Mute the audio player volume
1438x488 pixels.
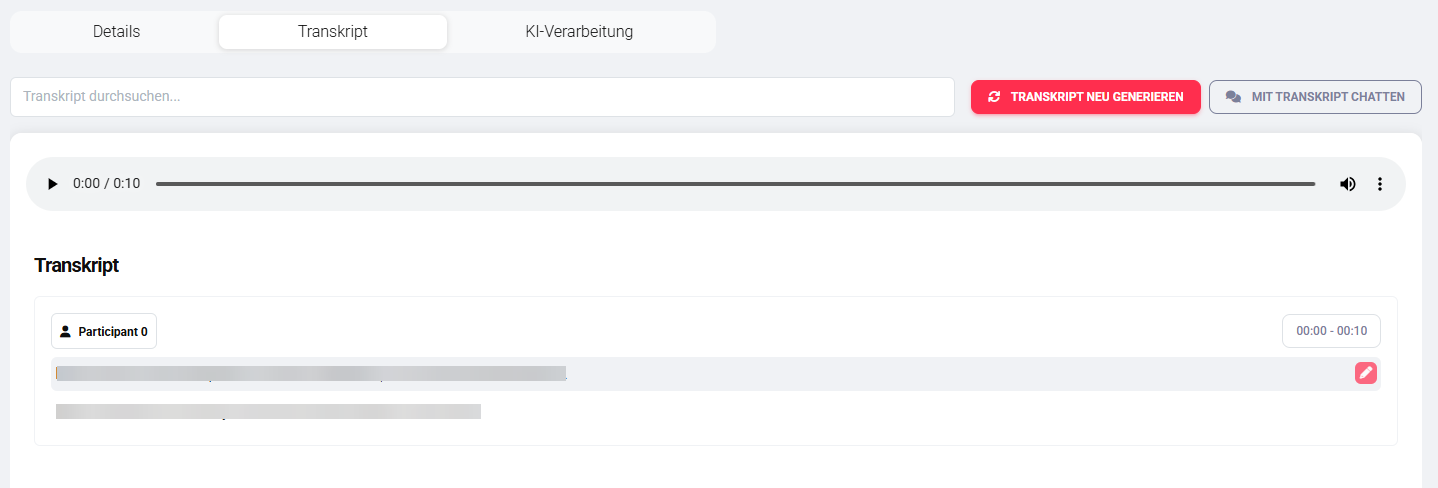click(x=1348, y=184)
